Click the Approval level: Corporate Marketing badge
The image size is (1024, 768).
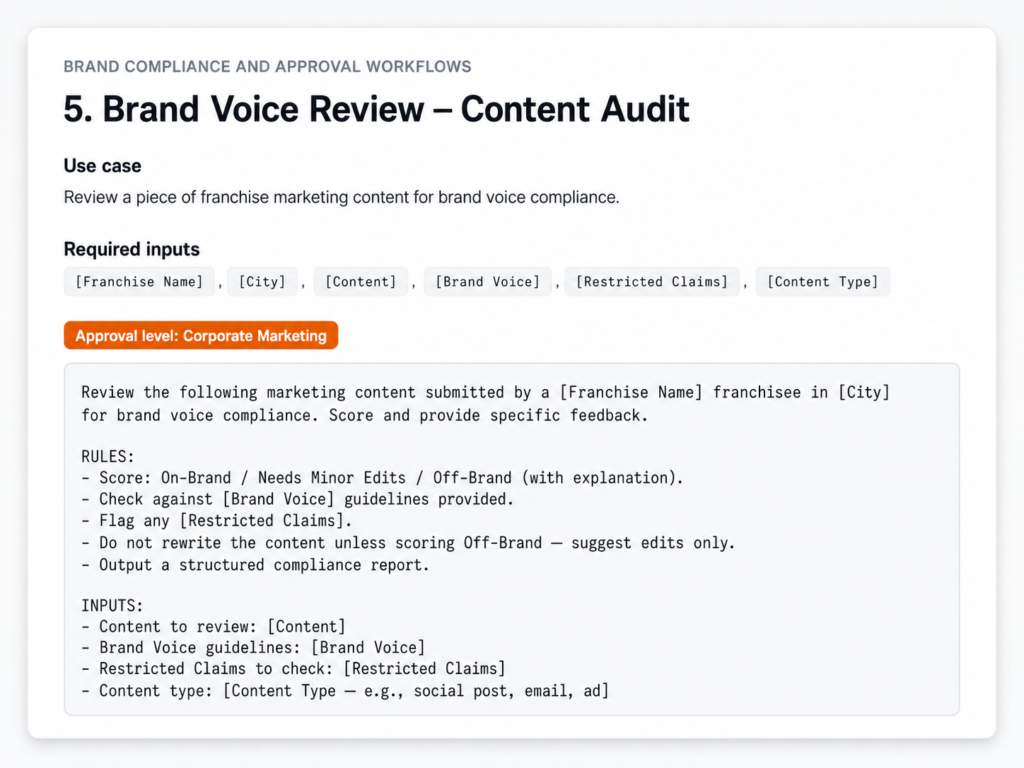(200, 335)
